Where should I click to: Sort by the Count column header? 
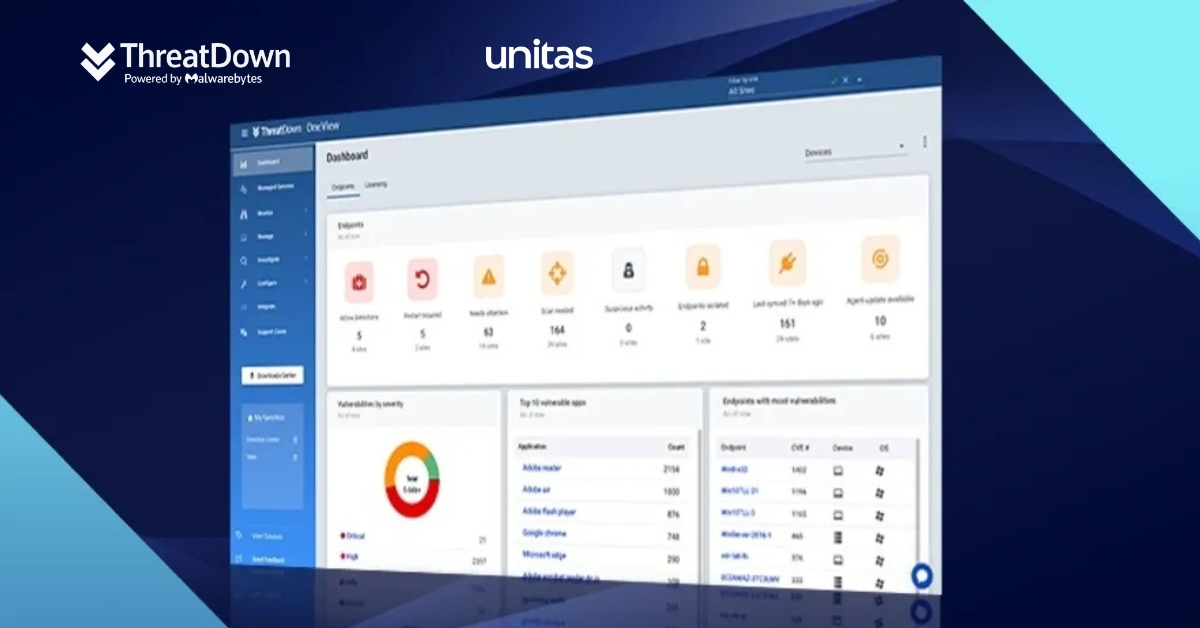tap(676, 447)
